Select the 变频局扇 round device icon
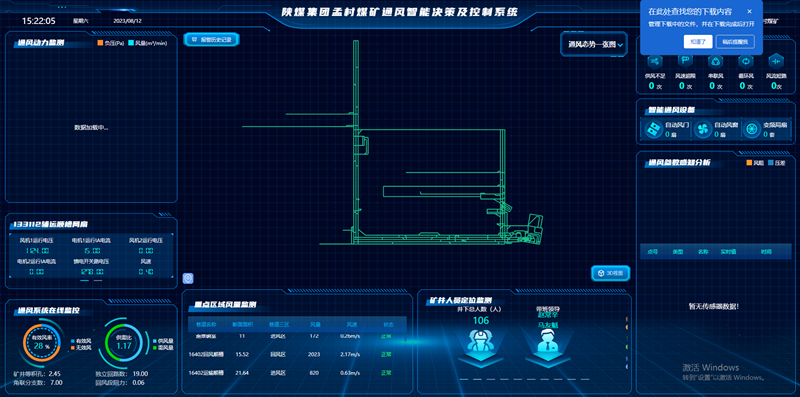Image resolution: width=800 pixels, height=397 pixels. tap(751, 130)
